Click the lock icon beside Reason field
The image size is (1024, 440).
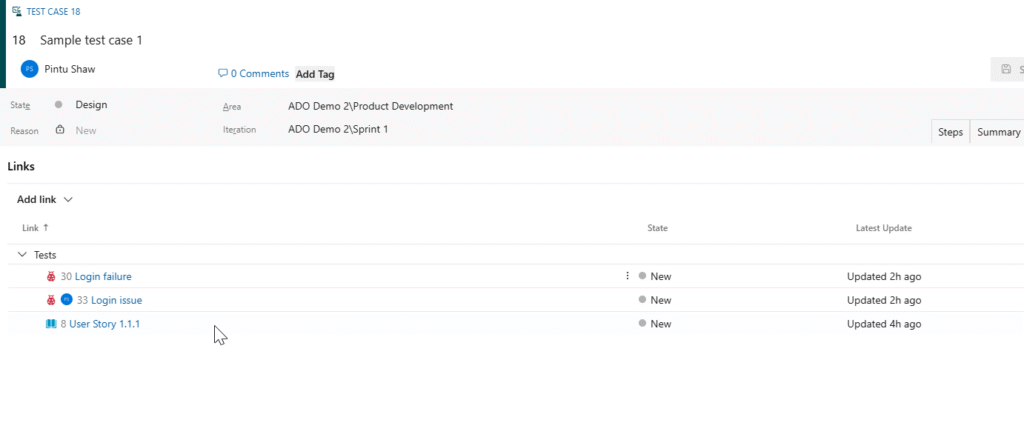(60, 130)
